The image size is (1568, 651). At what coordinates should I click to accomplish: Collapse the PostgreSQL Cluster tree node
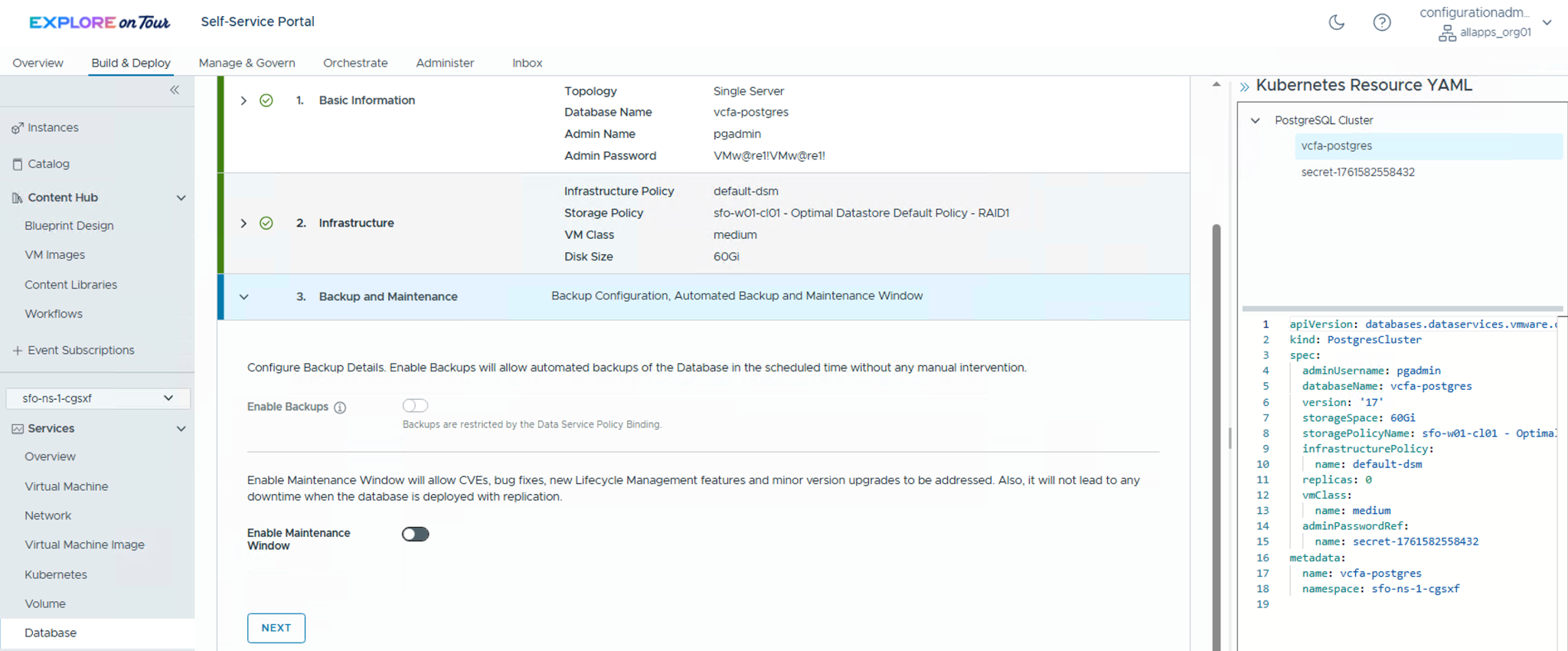pos(1255,120)
